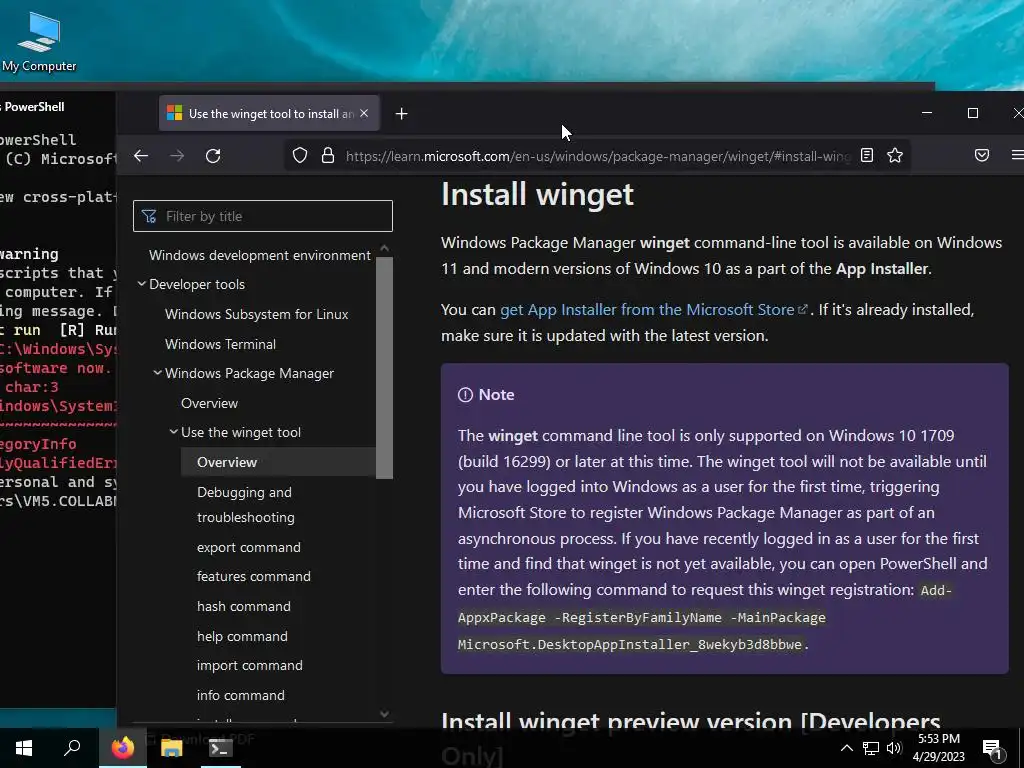Bookmark this page with the star icon
This screenshot has width=1024, height=768.
click(x=895, y=155)
